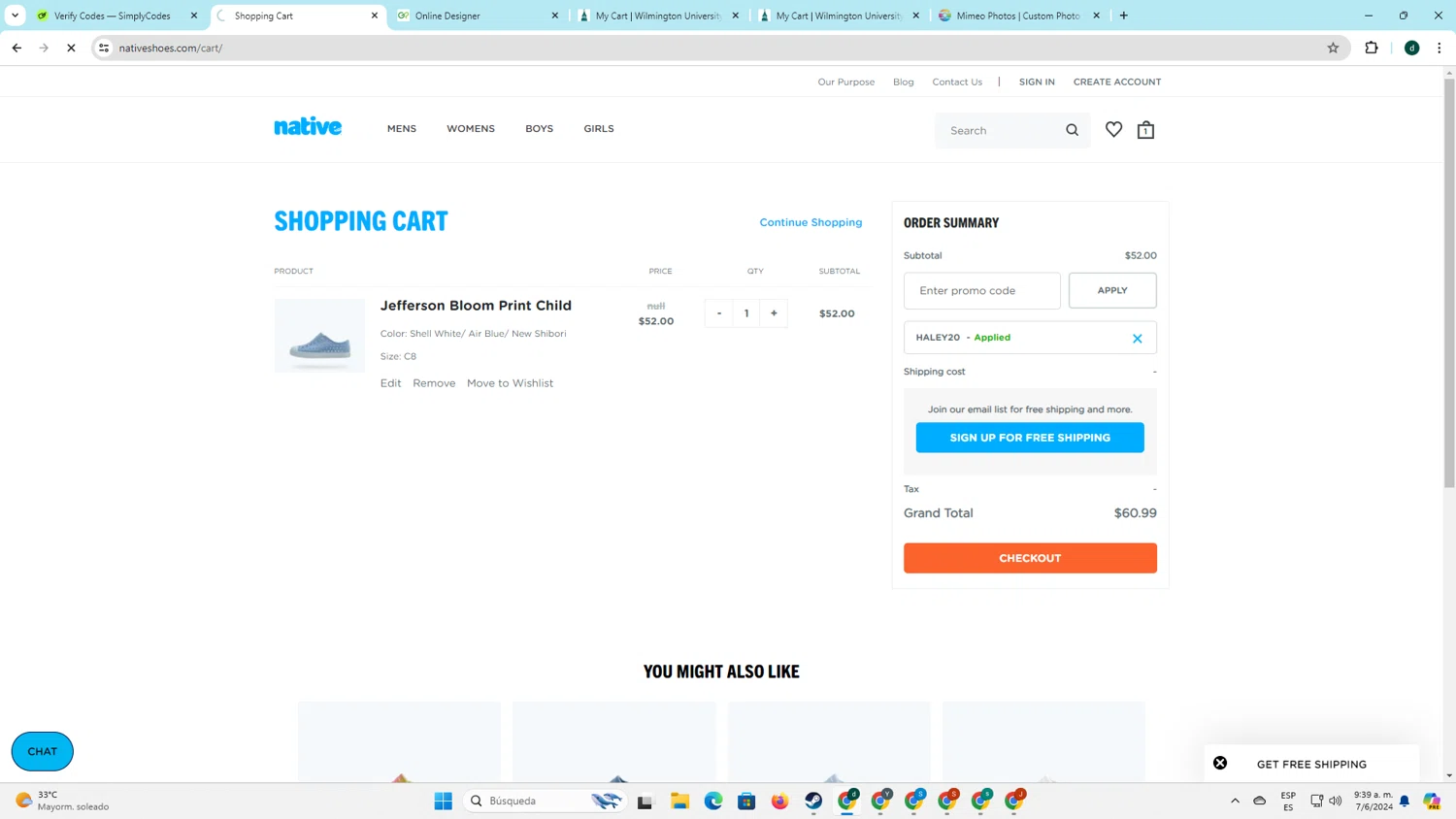The height and width of the screenshot is (819, 1456).
Task: Click the Windows taskbar search box
Action: click(x=544, y=801)
